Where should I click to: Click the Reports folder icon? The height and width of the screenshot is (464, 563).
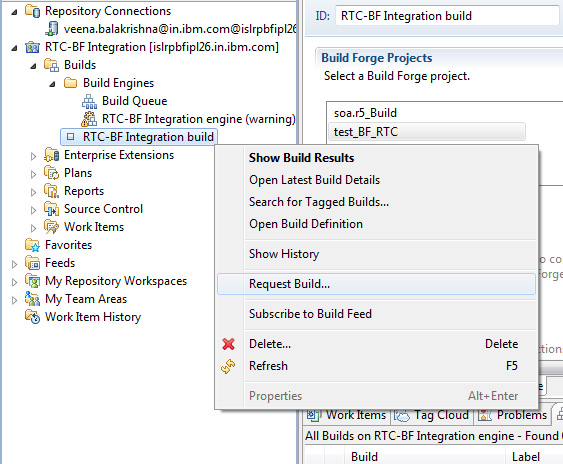pyautogui.click(x=51, y=191)
